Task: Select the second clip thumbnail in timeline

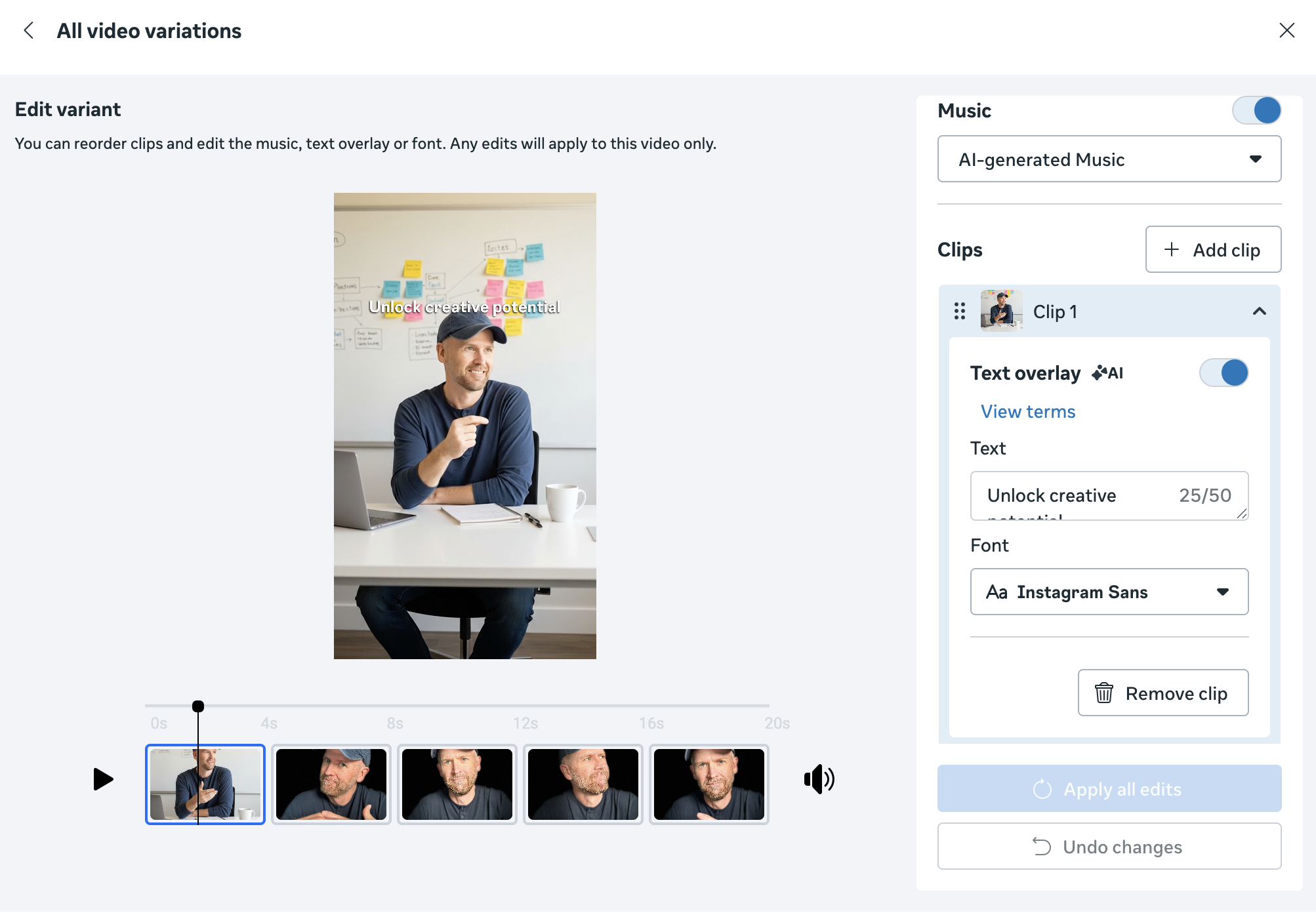Action: (x=331, y=784)
